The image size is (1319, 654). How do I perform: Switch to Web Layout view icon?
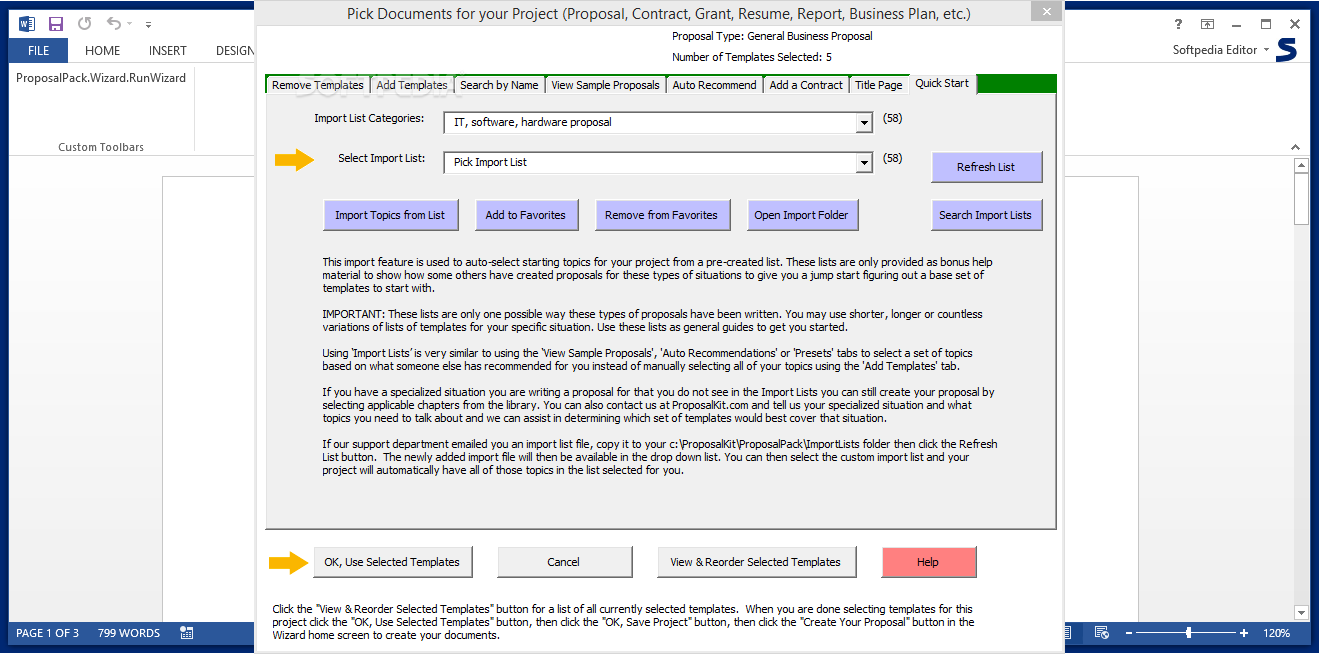(1101, 633)
